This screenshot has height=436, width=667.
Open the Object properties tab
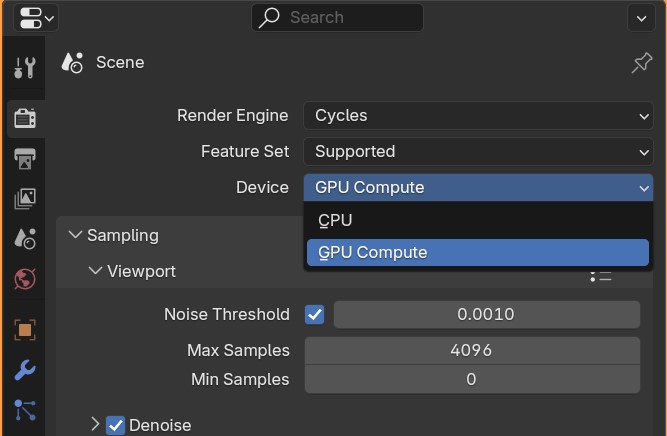25,330
